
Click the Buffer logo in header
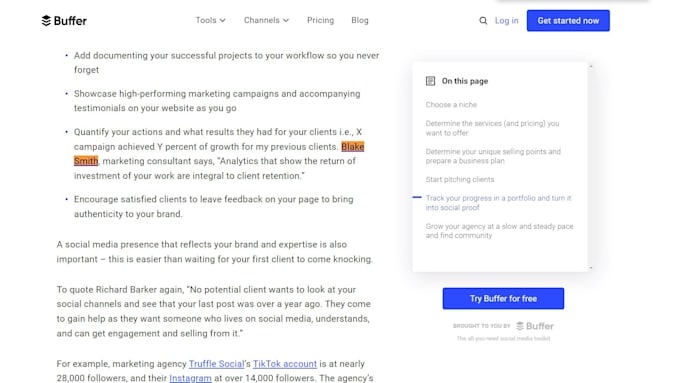click(x=64, y=20)
